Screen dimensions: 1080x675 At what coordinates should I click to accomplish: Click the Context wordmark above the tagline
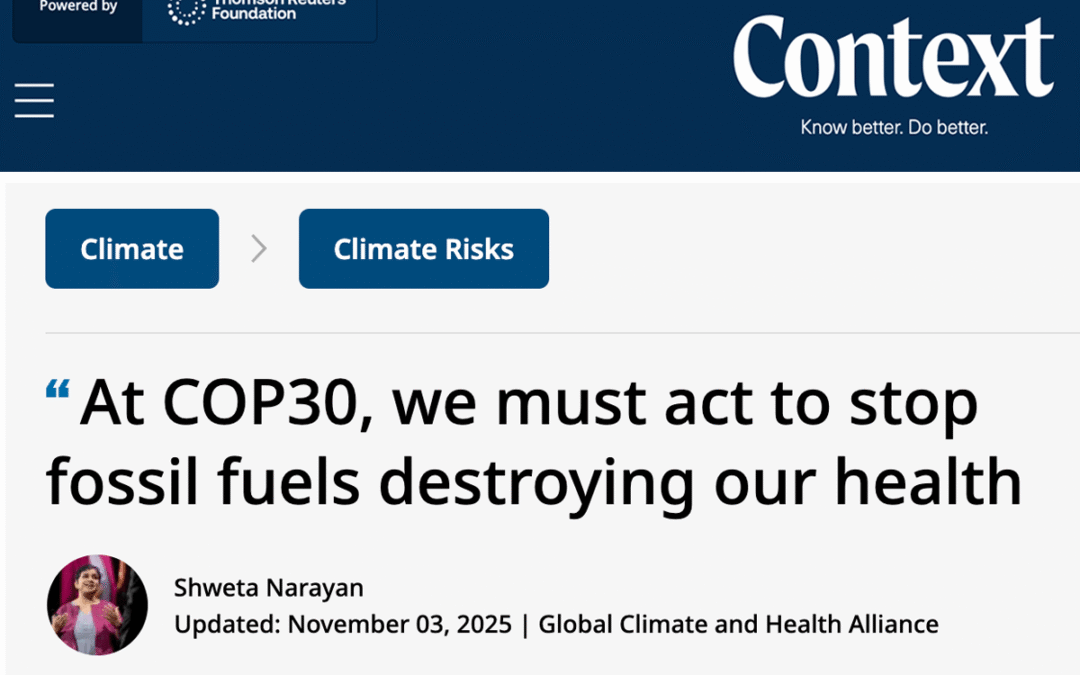(893, 57)
